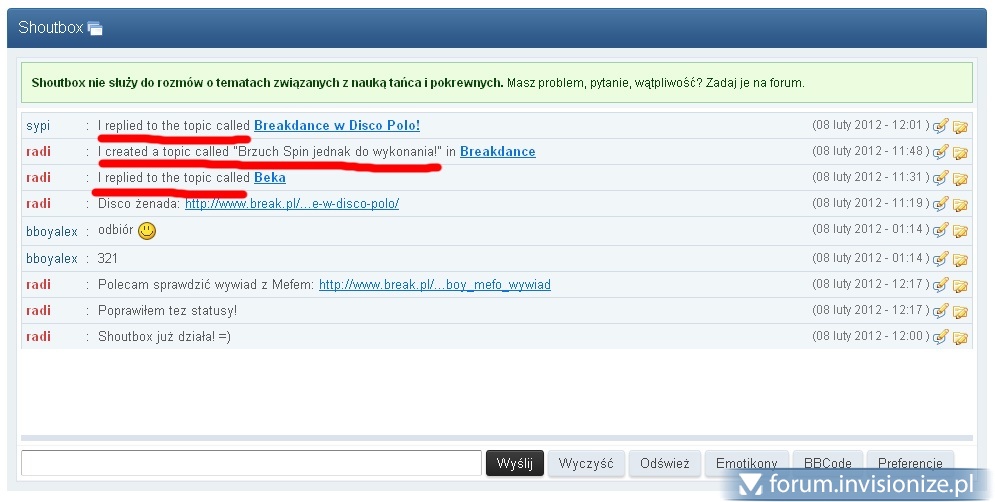Click the folder icon on the '321' shout

click(x=960, y=260)
